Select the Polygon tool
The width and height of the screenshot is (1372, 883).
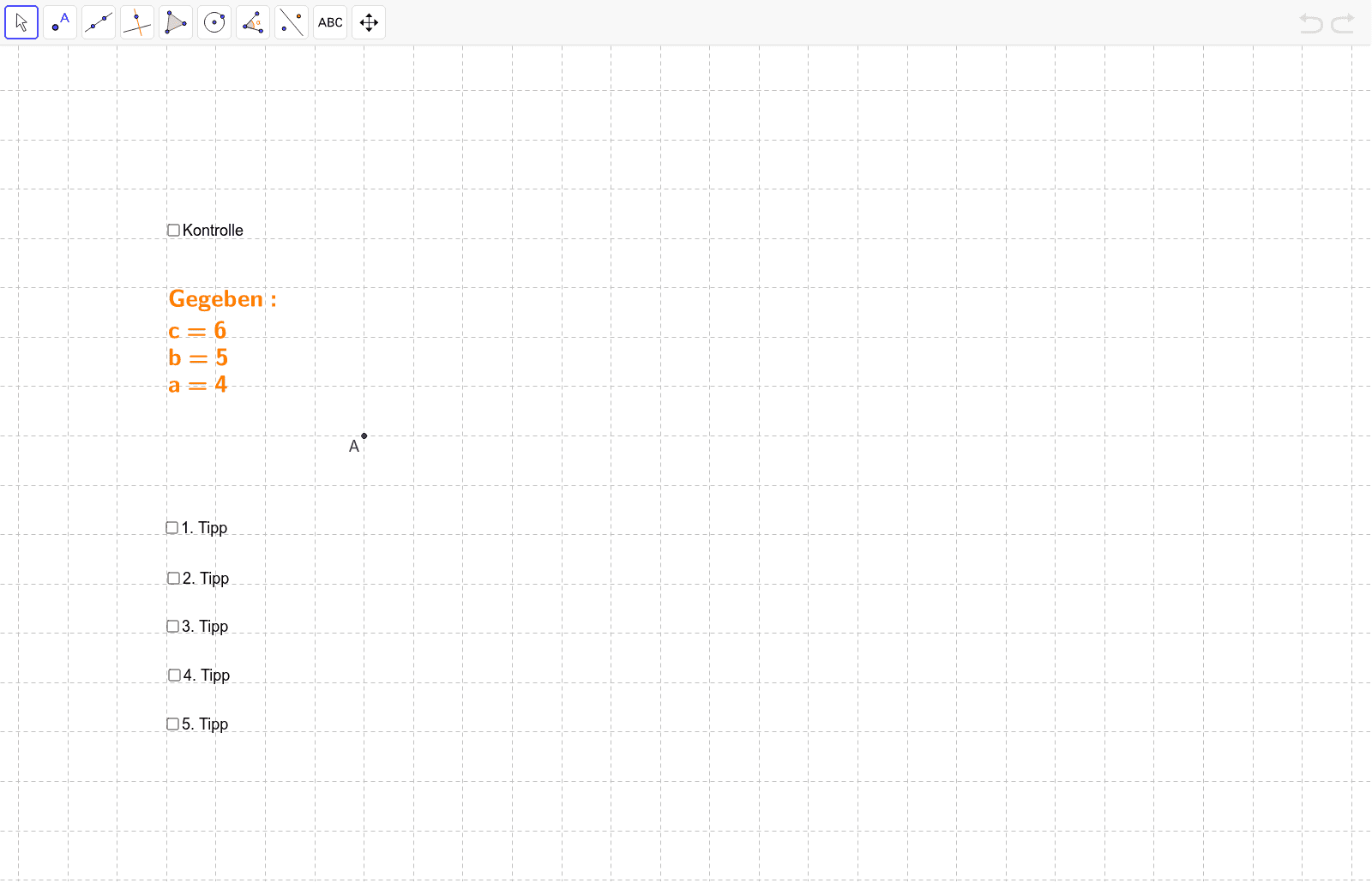(x=176, y=22)
